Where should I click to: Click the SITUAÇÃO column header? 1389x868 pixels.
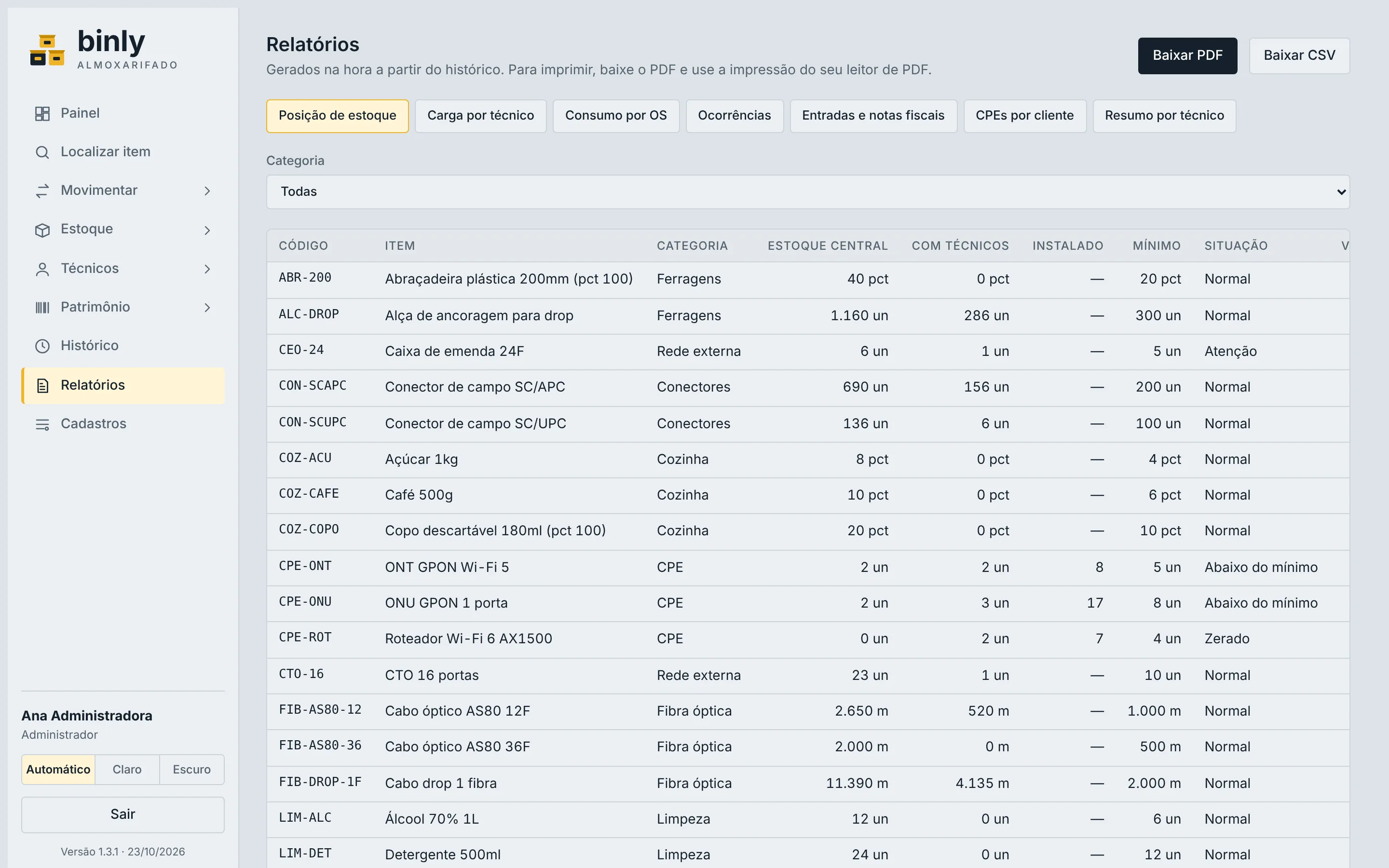coord(1236,246)
